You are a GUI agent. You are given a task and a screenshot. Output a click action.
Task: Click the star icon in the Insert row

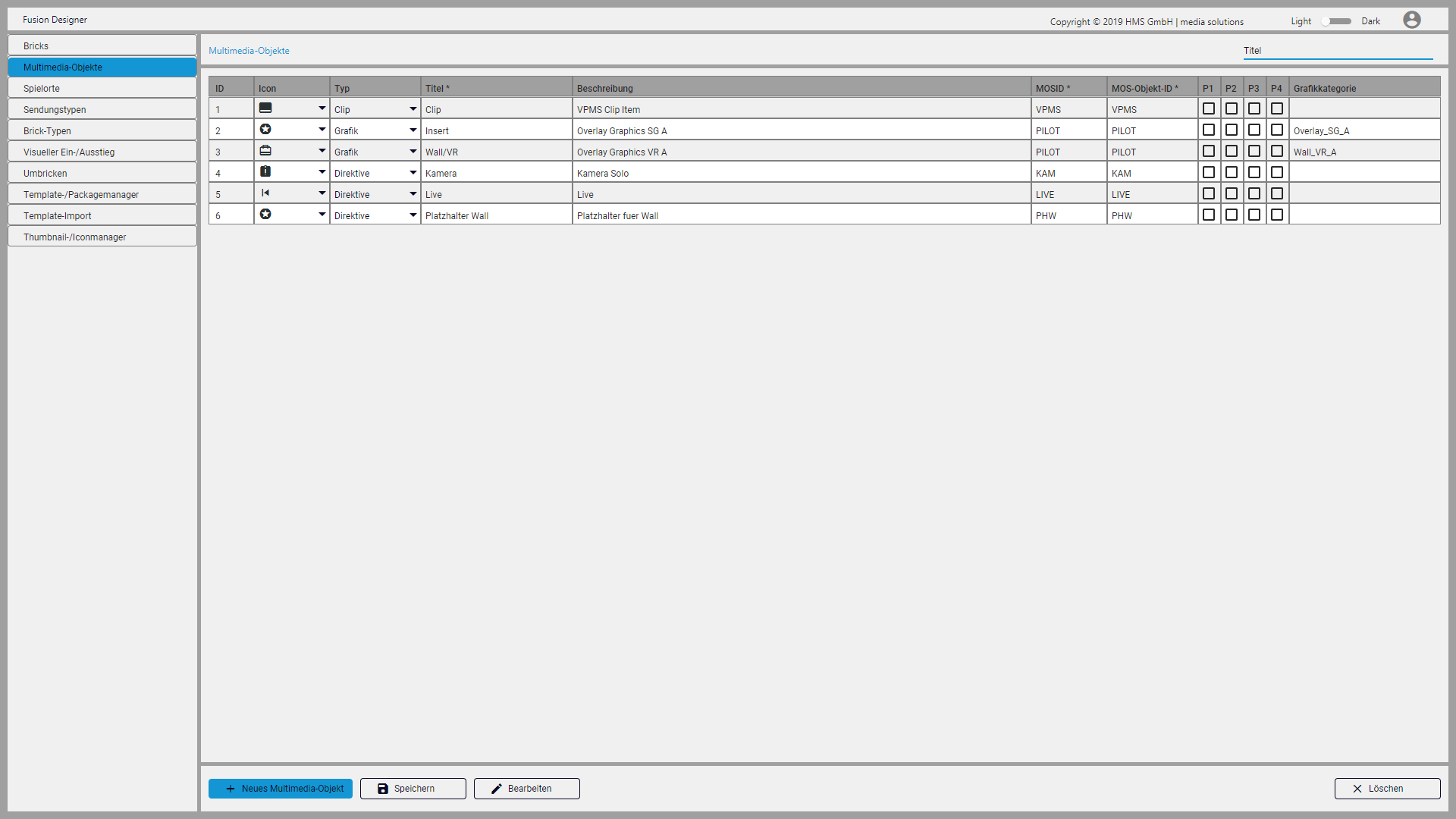265,130
